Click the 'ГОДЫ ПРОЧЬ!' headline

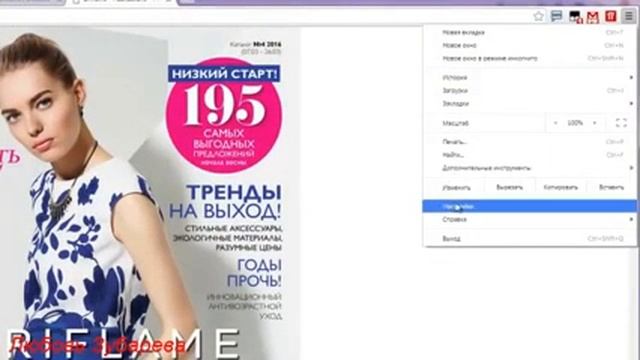(x=254, y=273)
